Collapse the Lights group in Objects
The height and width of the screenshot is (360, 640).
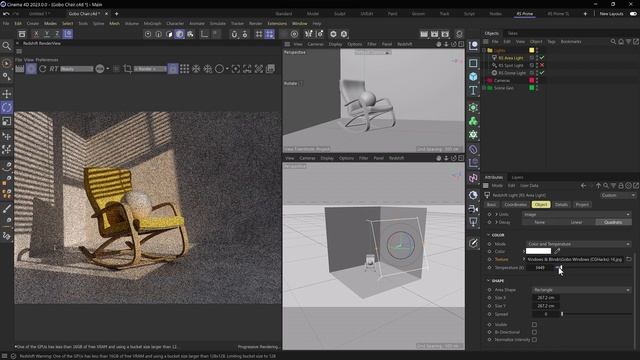484,50
